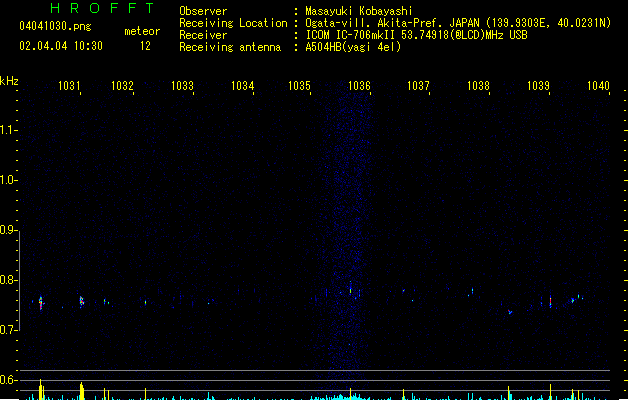Viewport: 629px width, 400px height.
Task: Click the 1038 time axis label
Action: [x=478, y=85]
